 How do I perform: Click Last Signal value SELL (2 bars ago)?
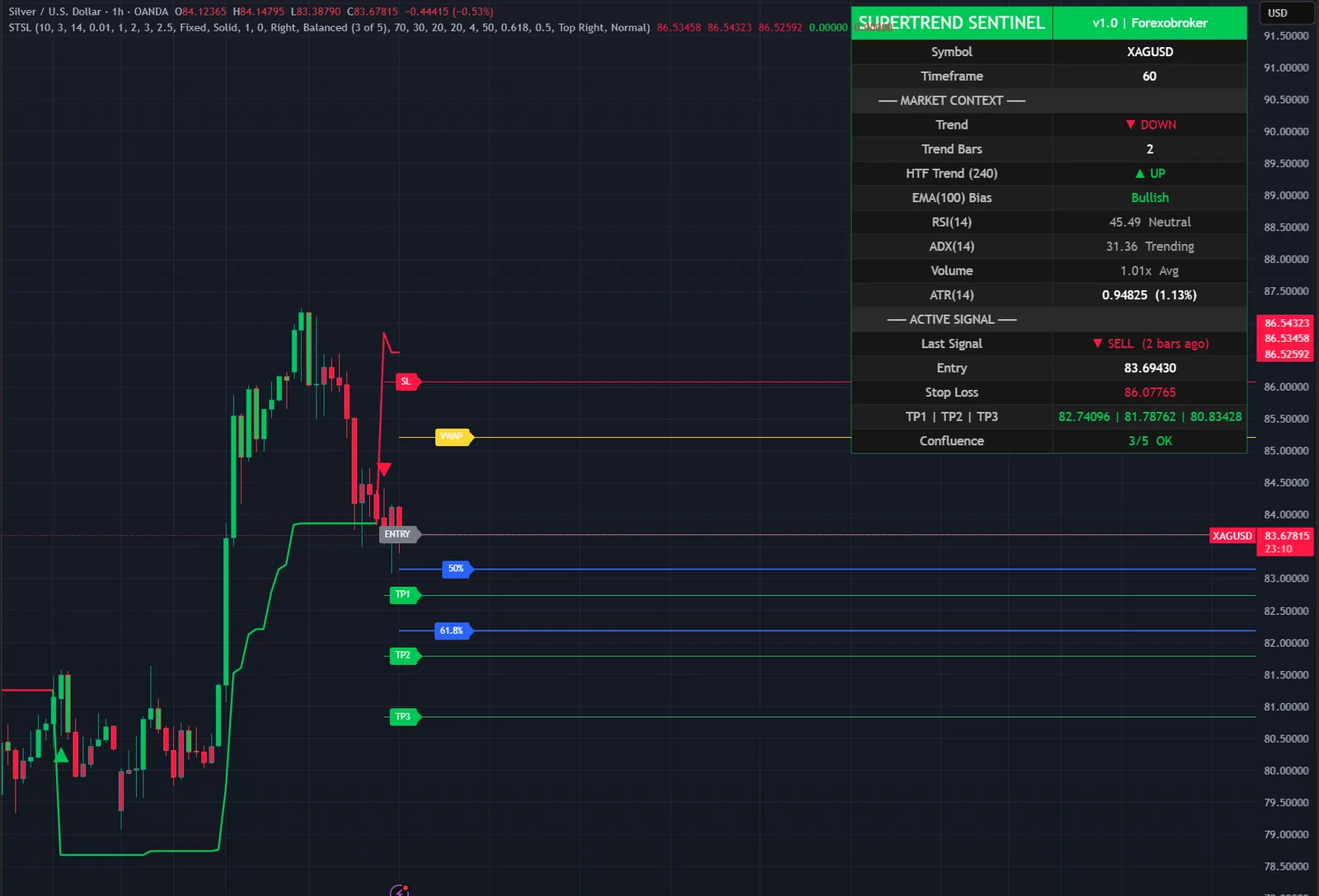pos(1151,344)
